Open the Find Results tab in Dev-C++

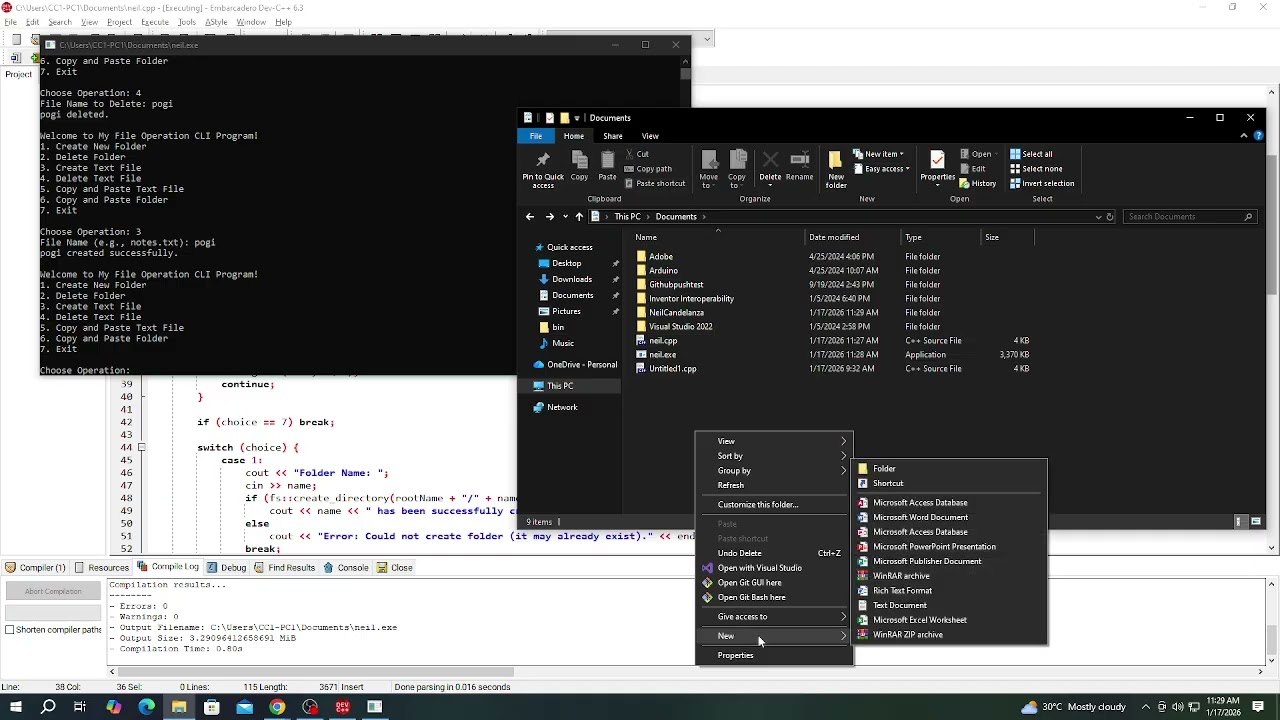(x=284, y=568)
